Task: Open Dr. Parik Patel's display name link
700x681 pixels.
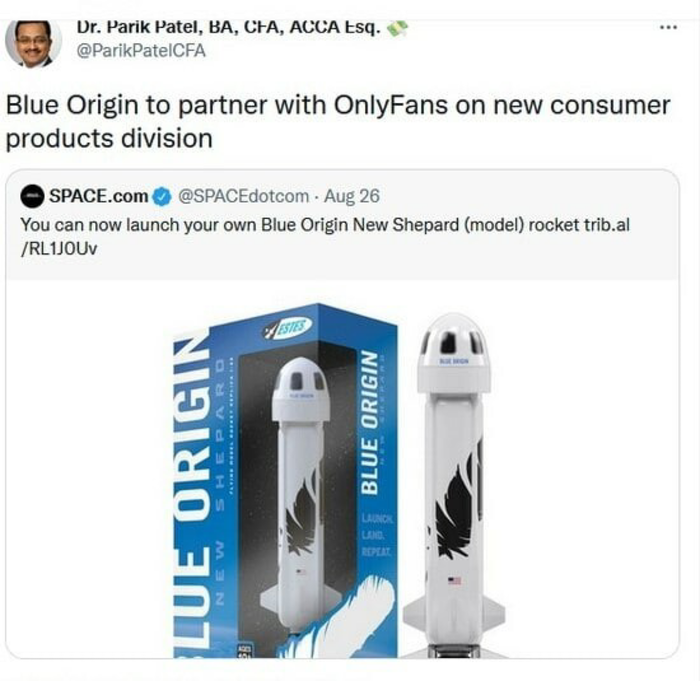Action: [x=229, y=28]
